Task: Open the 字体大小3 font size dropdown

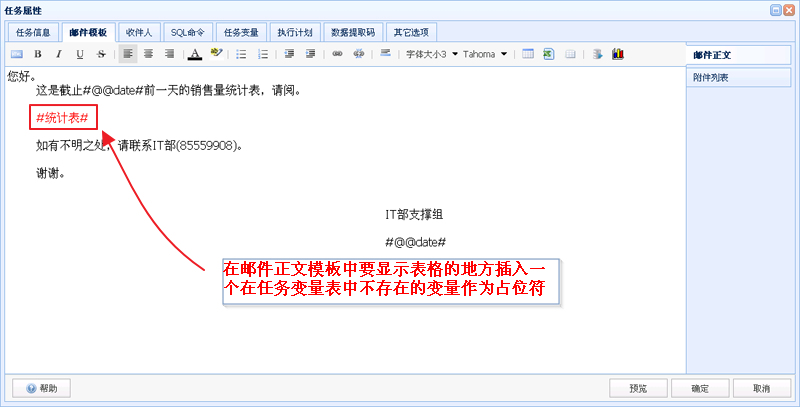Action: (432, 54)
